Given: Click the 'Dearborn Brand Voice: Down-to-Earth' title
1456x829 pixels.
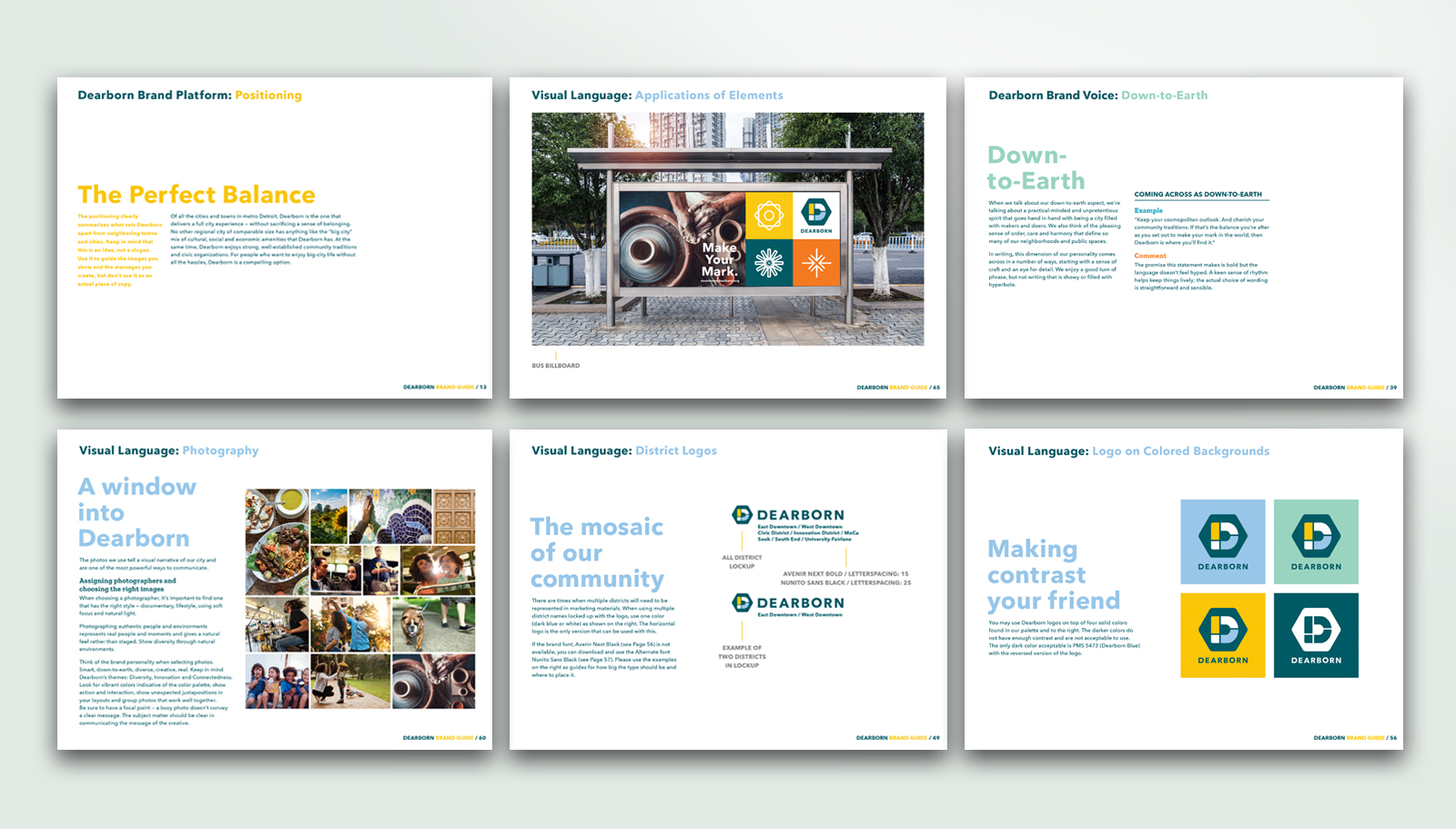Looking at the screenshot, I should coord(1098,95).
